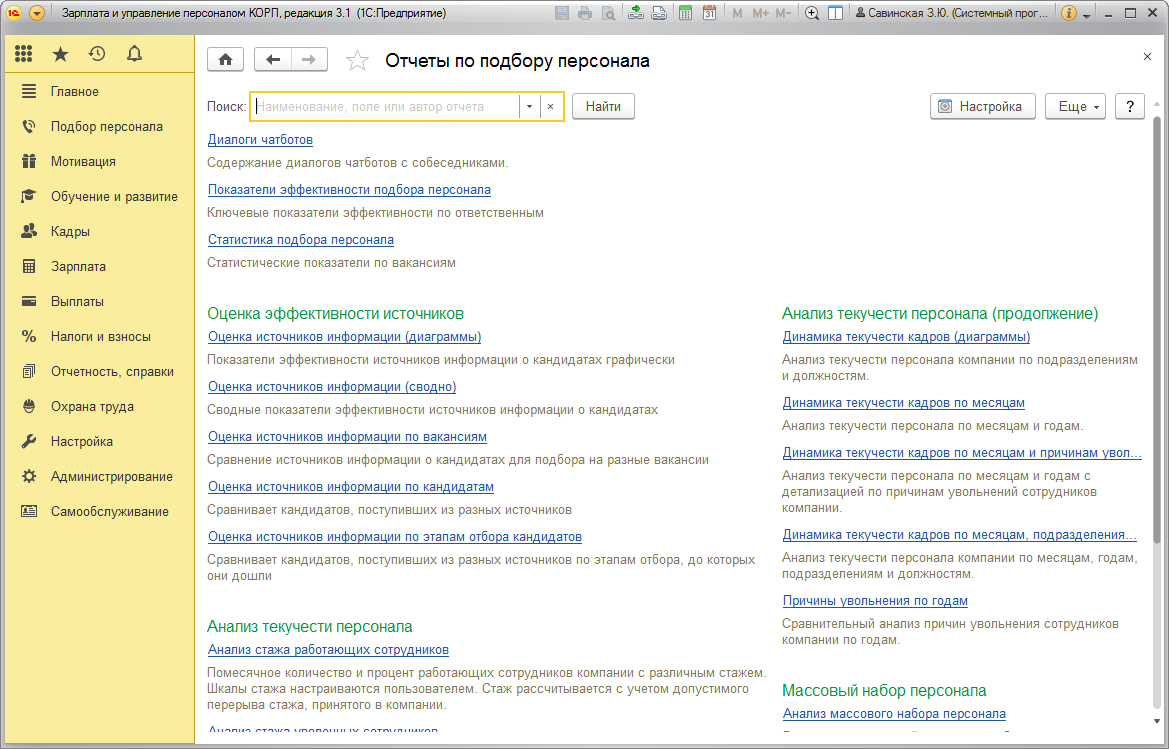Viewport: 1169px width, 749px height.
Task: Open Оценка источников информации по кандидатам
Action: click(x=350, y=487)
